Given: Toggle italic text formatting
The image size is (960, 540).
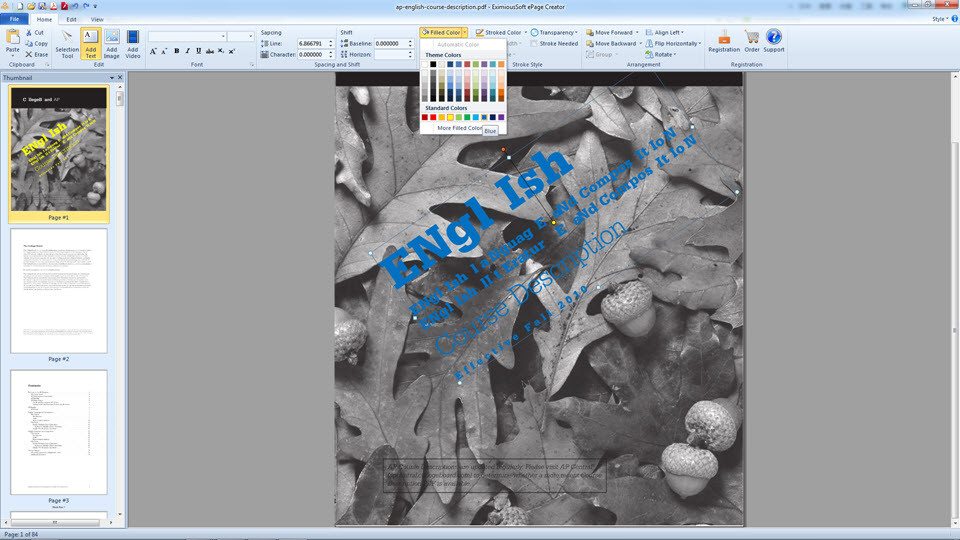Looking at the screenshot, I should click(x=187, y=51).
